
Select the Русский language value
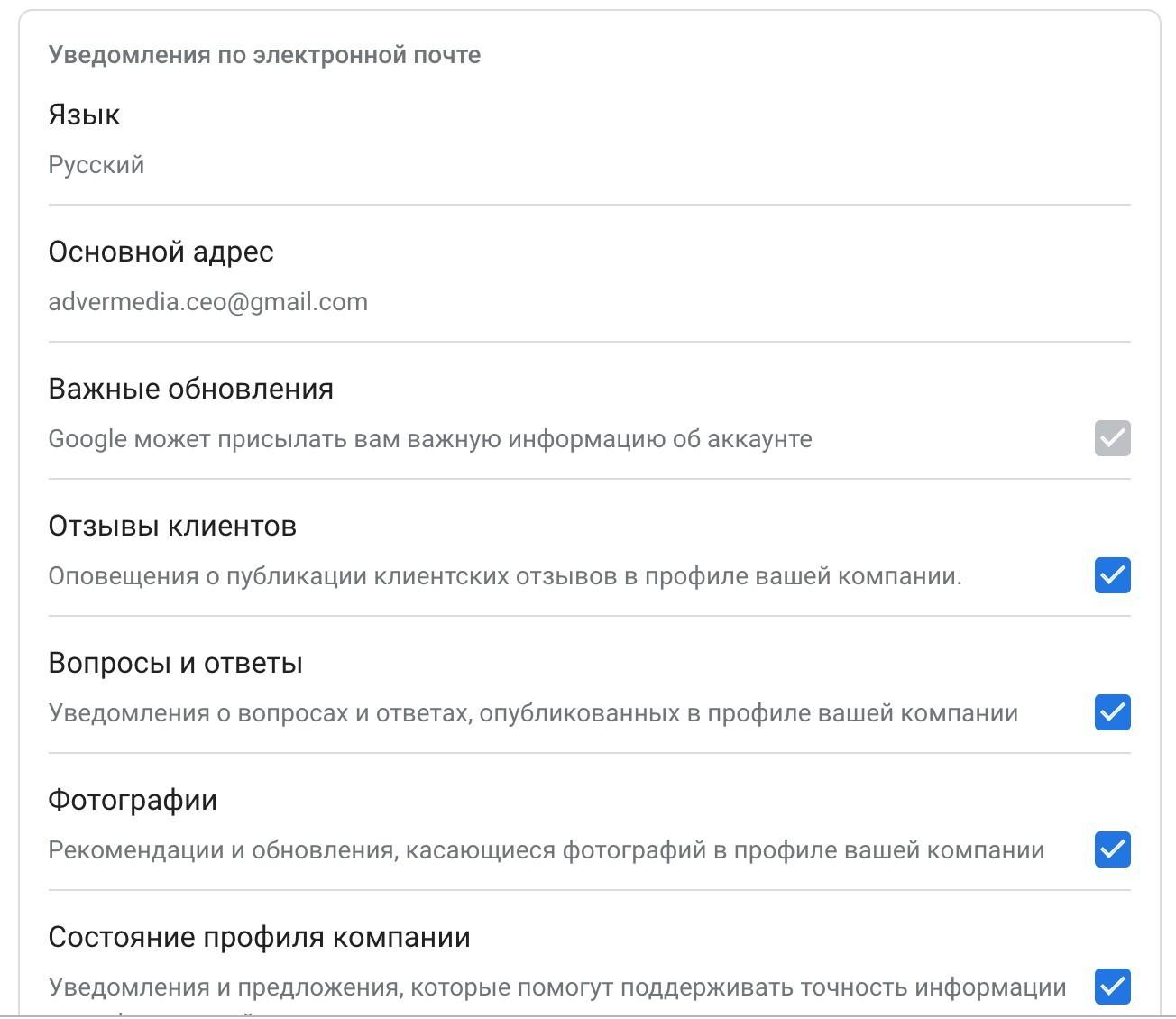(x=96, y=165)
